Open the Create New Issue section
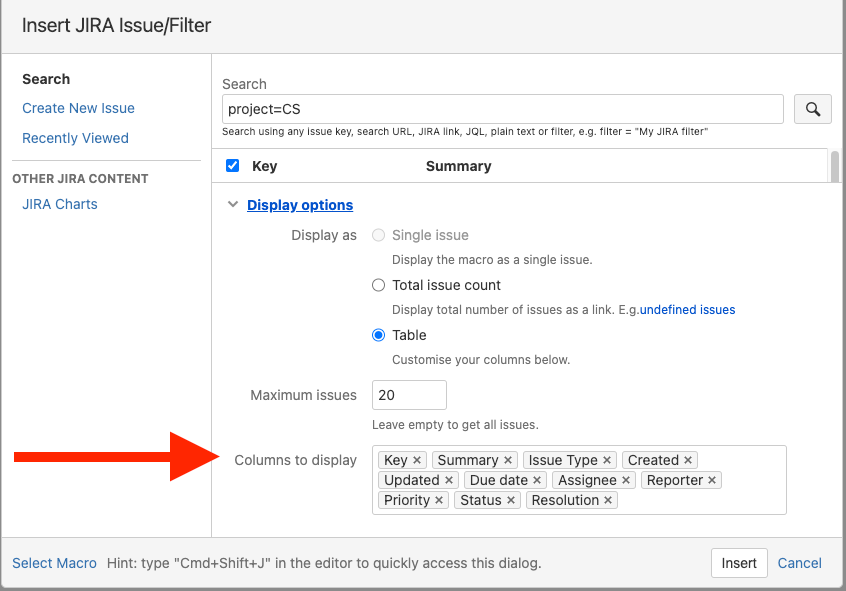Image resolution: width=846 pixels, height=591 pixels. pos(78,108)
